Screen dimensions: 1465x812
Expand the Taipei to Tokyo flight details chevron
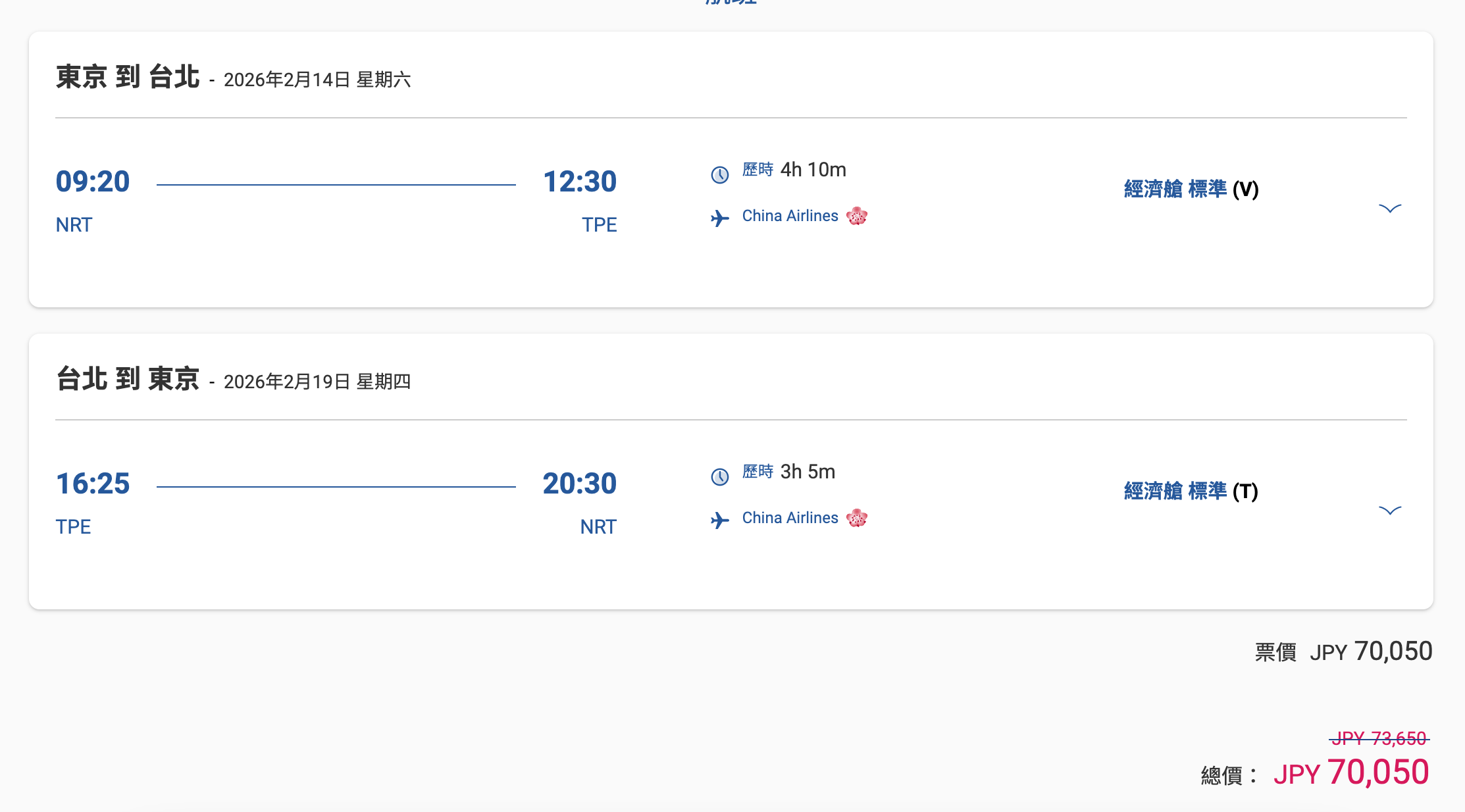tap(1389, 511)
